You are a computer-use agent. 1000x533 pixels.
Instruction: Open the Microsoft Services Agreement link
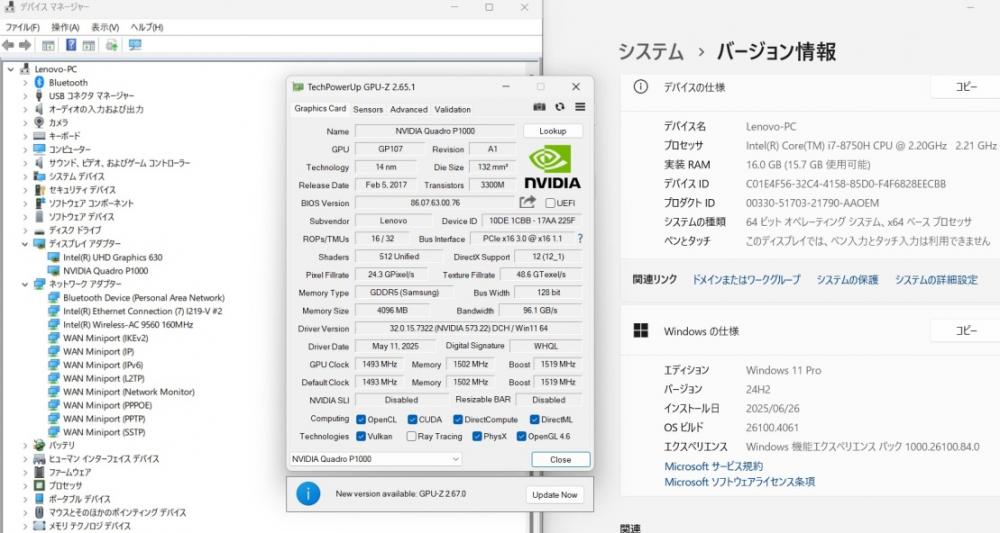coord(713,466)
